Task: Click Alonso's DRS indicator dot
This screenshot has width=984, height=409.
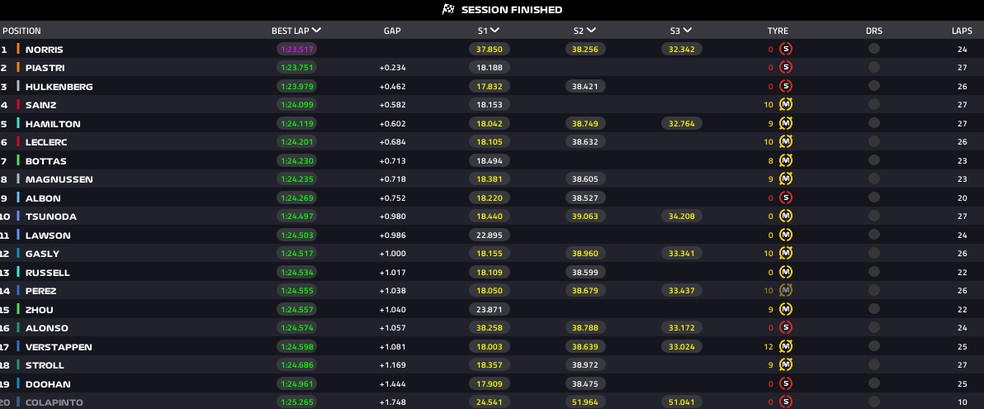Action: 874,327
